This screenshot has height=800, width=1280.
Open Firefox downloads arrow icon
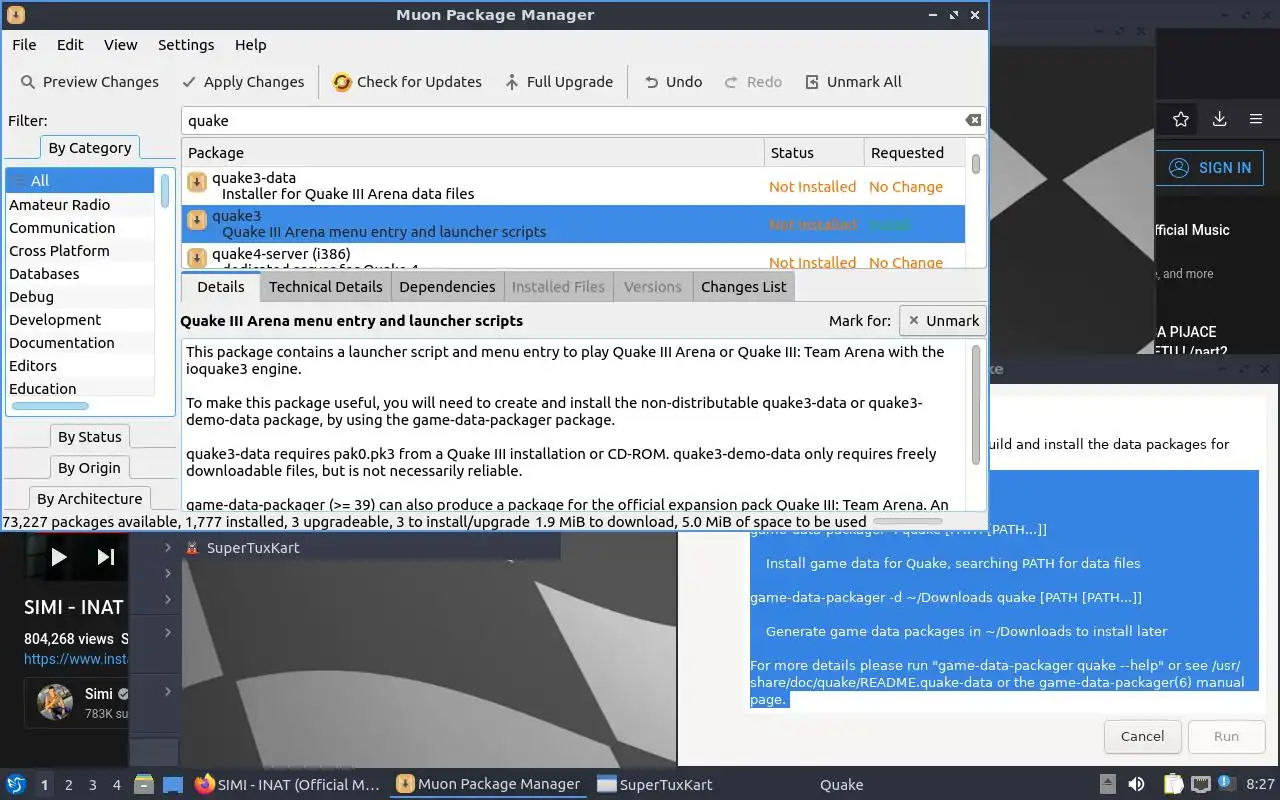pos(1219,119)
